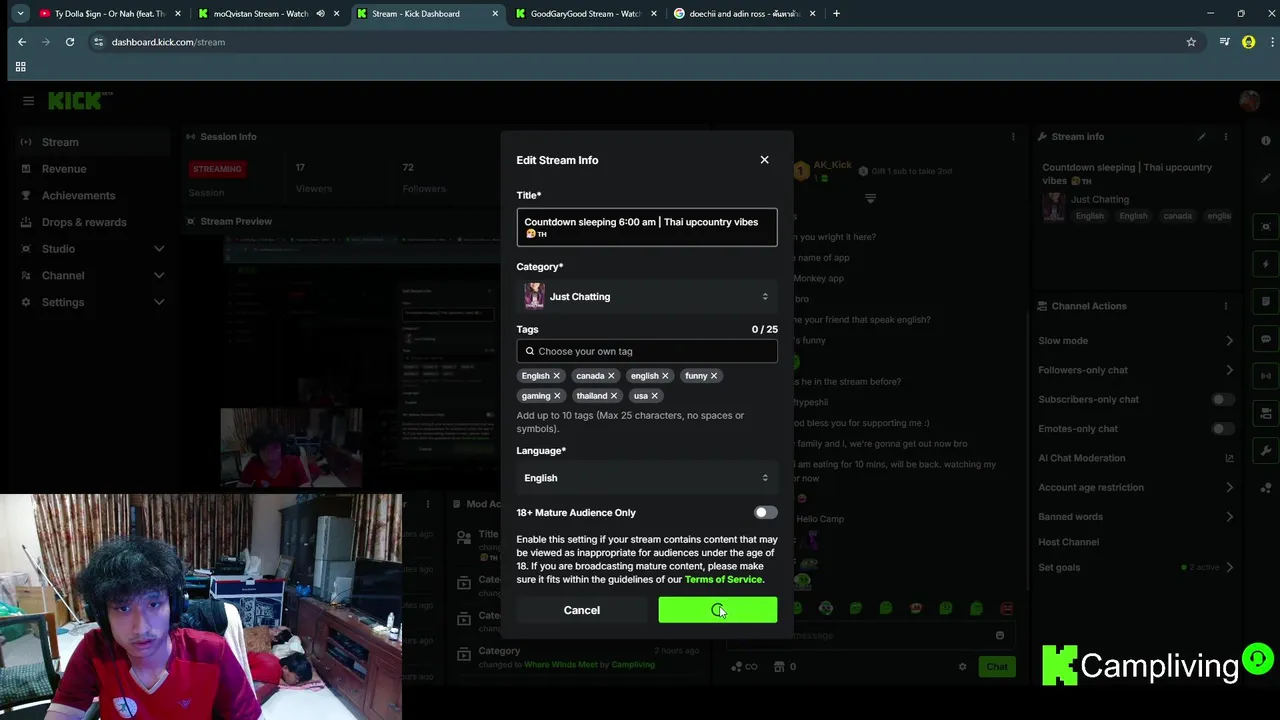
Task: Click the green save button in the dialog
Action: [718, 610]
